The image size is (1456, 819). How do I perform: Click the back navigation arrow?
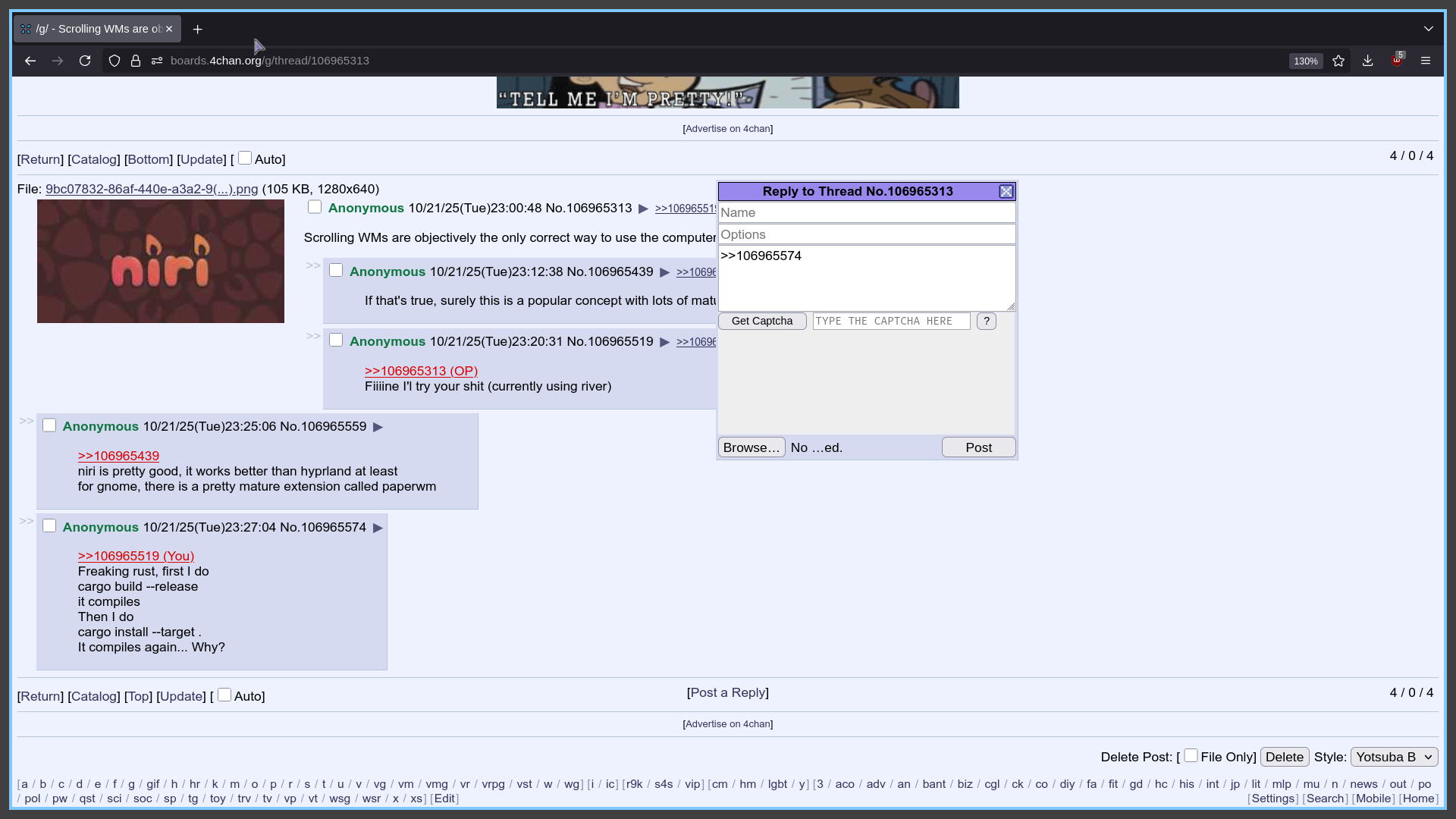(x=30, y=61)
